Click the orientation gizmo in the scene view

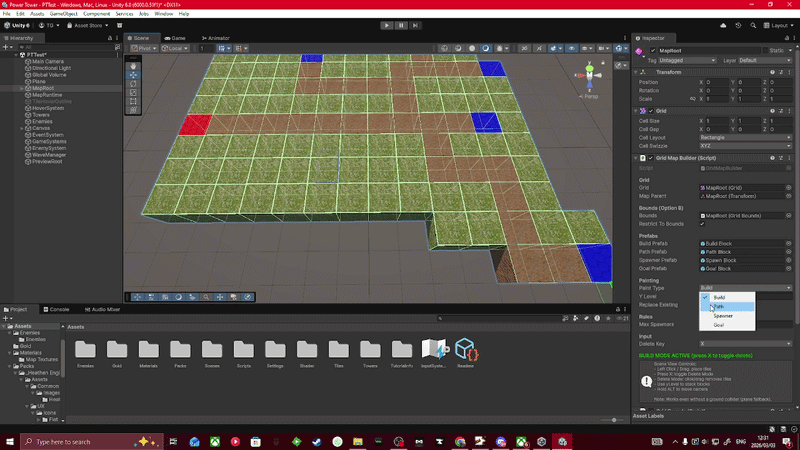click(x=589, y=76)
